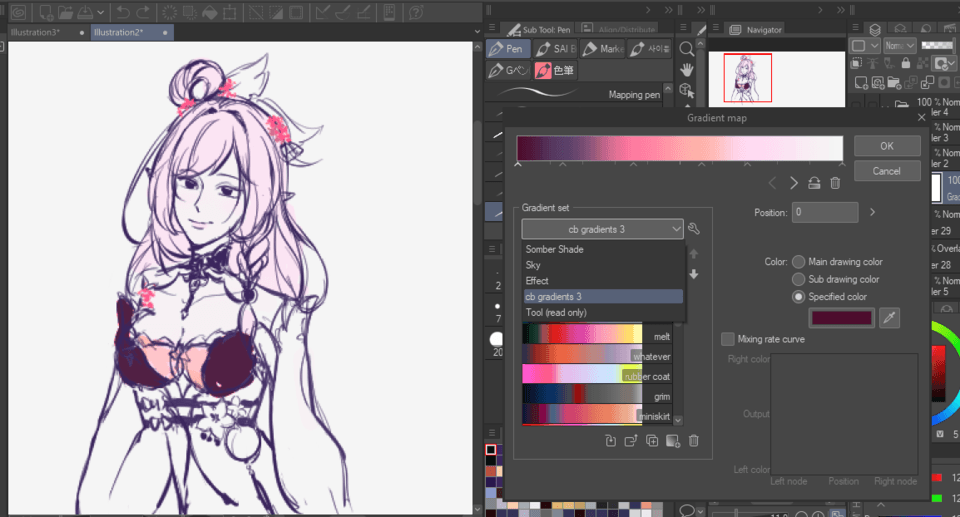
Task: Undo the last action
Action: (123, 12)
